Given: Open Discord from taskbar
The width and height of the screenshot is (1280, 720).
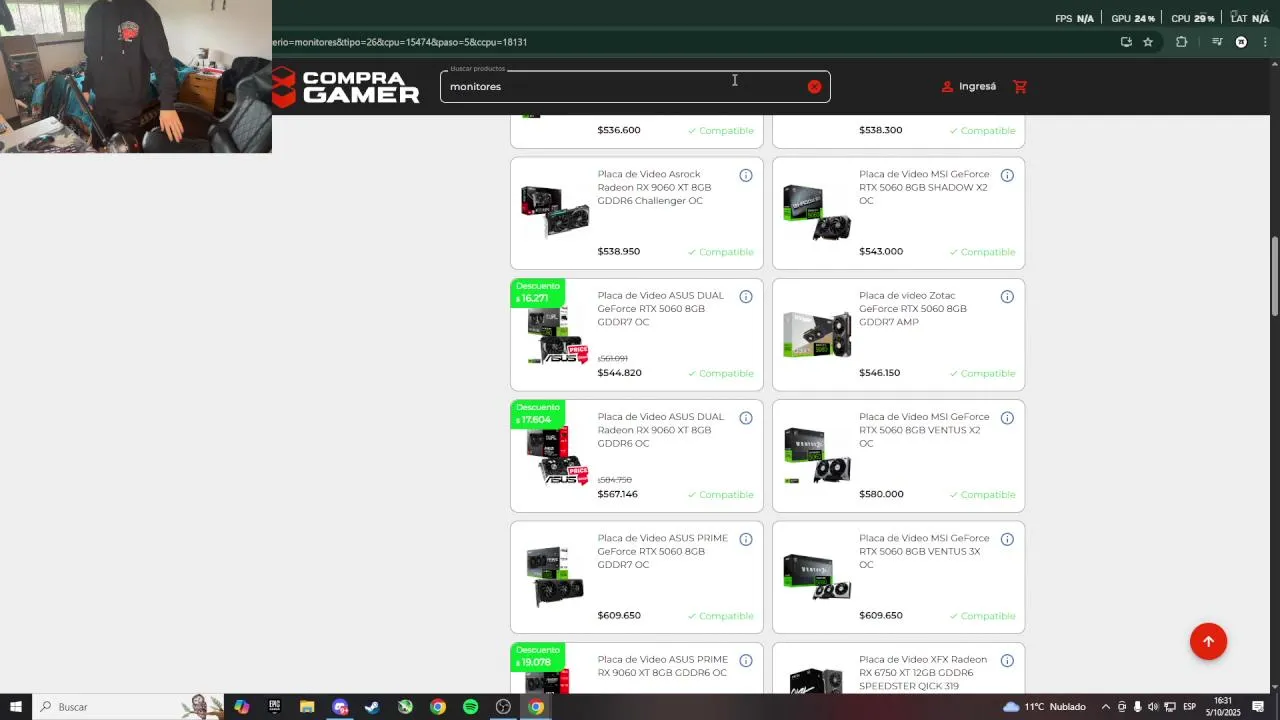Looking at the screenshot, I should (340, 707).
